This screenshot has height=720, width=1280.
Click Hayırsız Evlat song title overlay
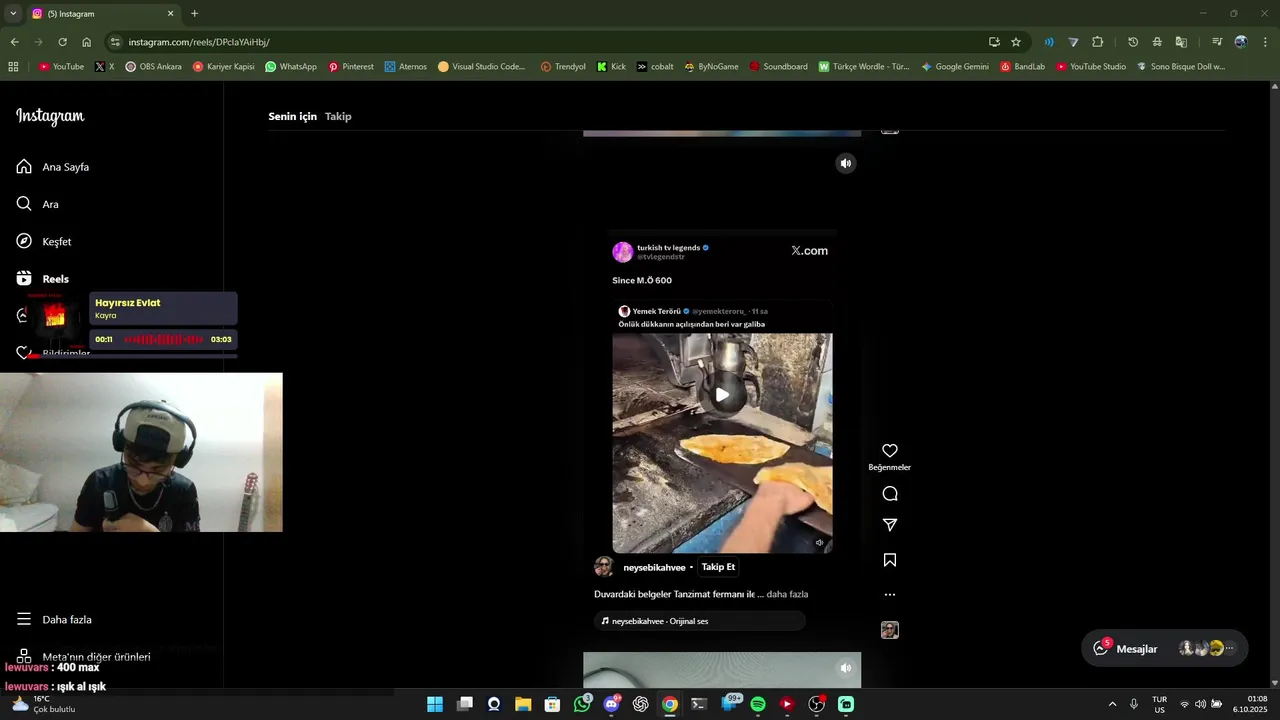128,303
